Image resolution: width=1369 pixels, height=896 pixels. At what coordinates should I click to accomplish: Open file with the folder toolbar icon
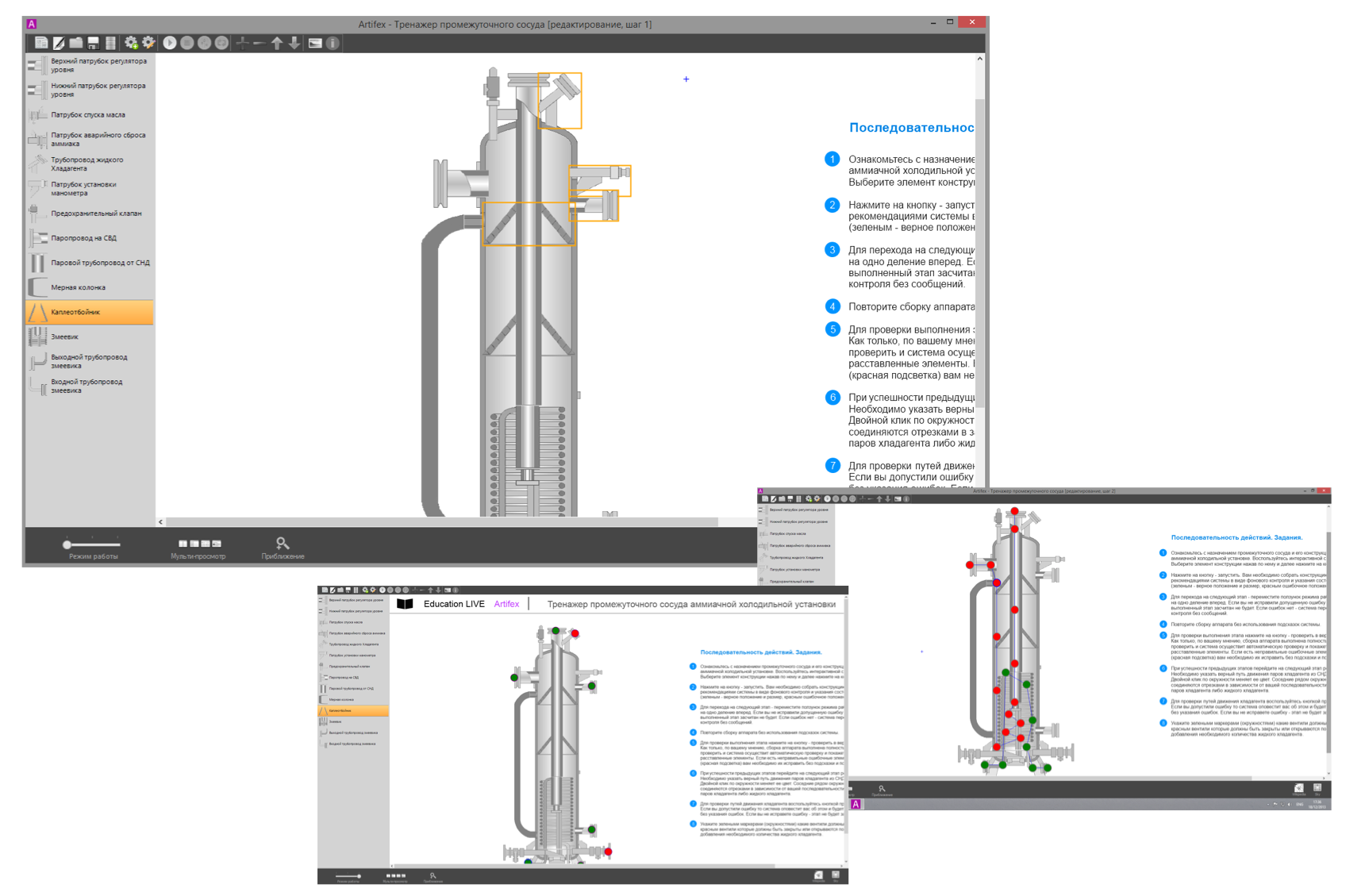[x=76, y=43]
